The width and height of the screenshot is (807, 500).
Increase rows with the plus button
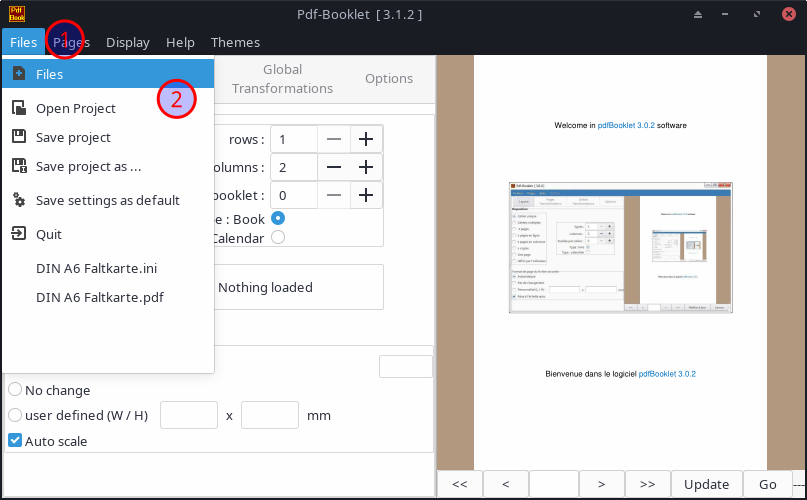coord(366,140)
